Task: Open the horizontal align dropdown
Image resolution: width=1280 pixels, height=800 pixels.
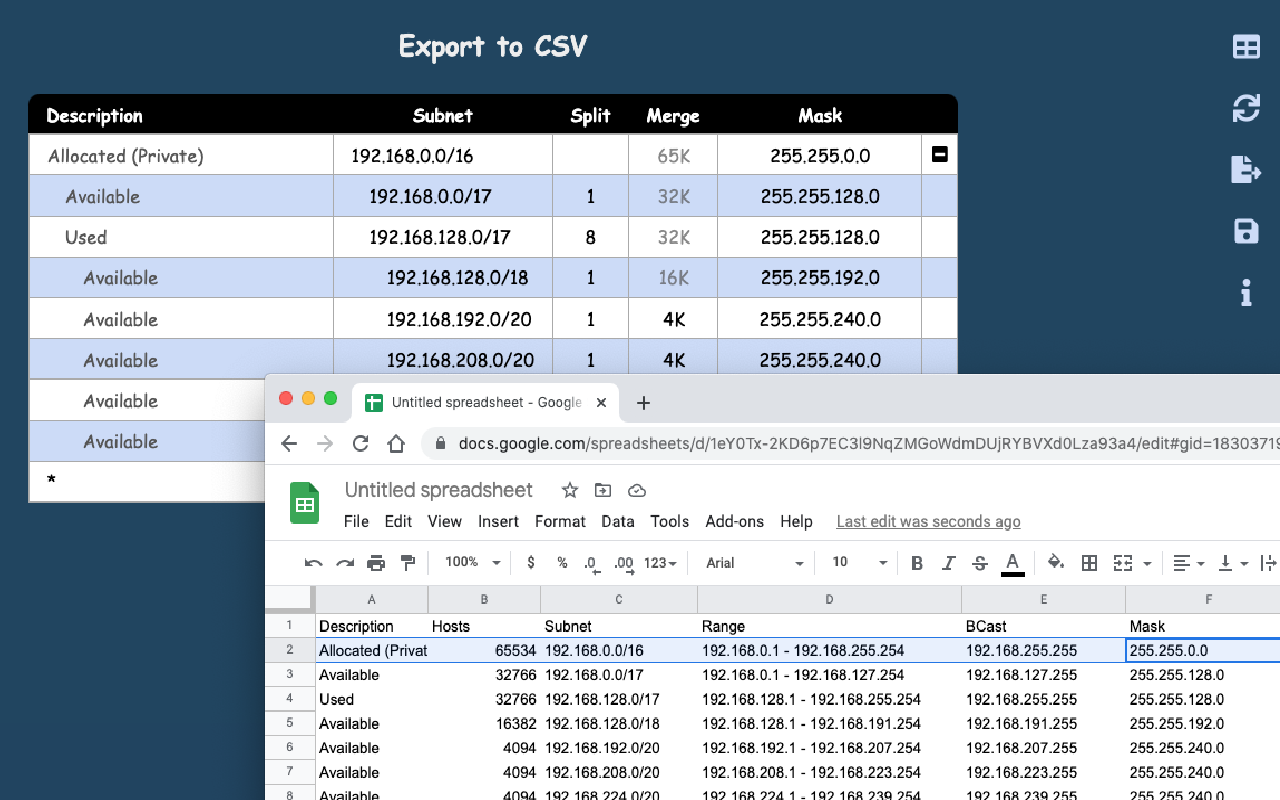Action: [1189, 563]
